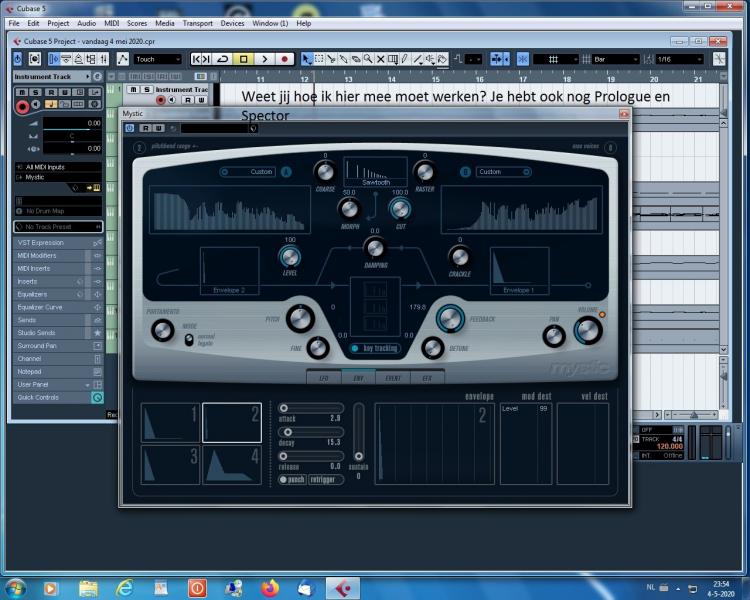Select envelope 3 thumbnail
This screenshot has height=600, width=750.
tap(170, 465)
